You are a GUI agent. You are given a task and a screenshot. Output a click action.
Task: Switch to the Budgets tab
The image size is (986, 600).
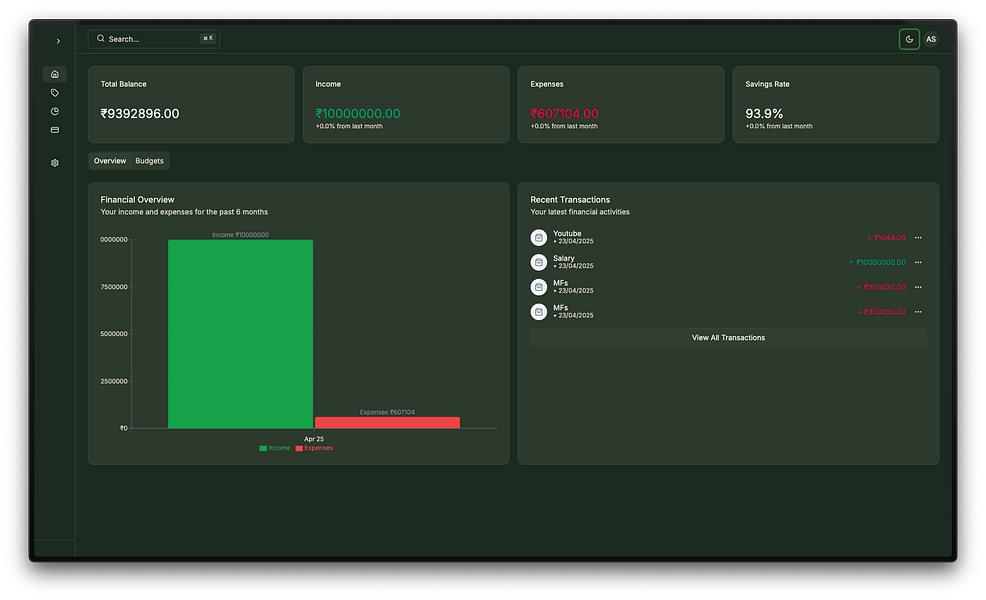[150, 161]
